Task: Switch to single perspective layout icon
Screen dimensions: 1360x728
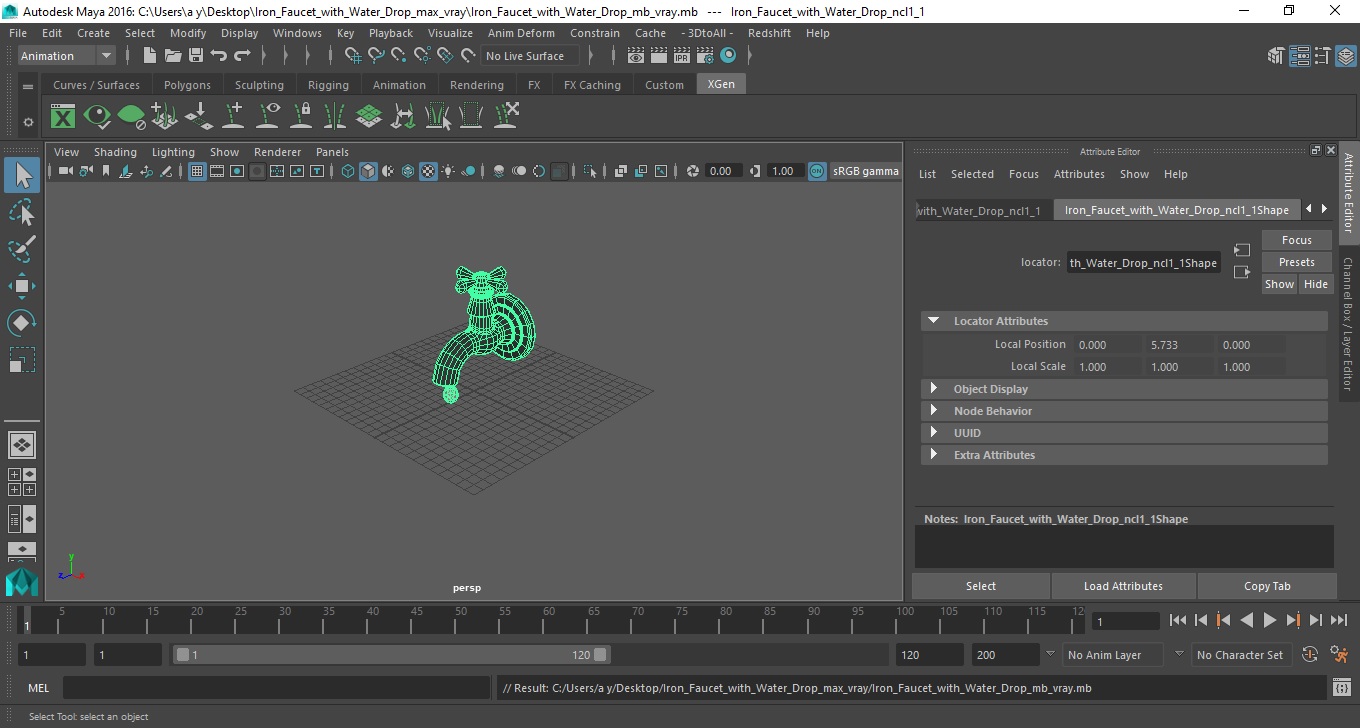Action: (22, 445)
